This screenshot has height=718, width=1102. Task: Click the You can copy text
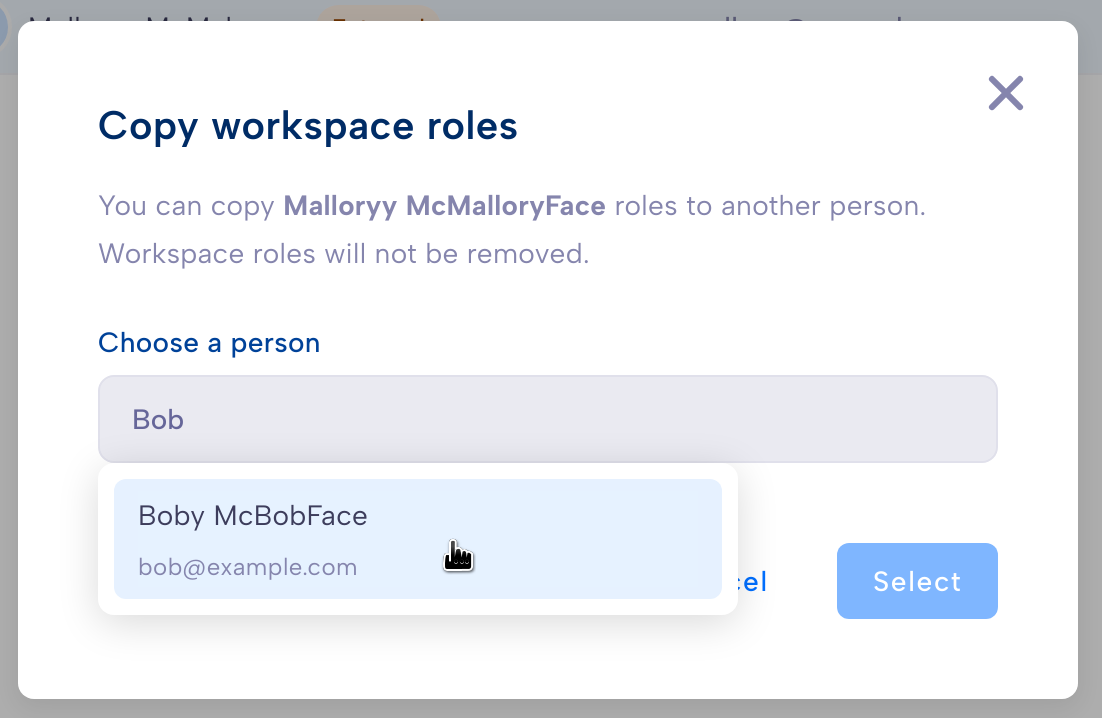pyautogui.click(x=186, y=206)
